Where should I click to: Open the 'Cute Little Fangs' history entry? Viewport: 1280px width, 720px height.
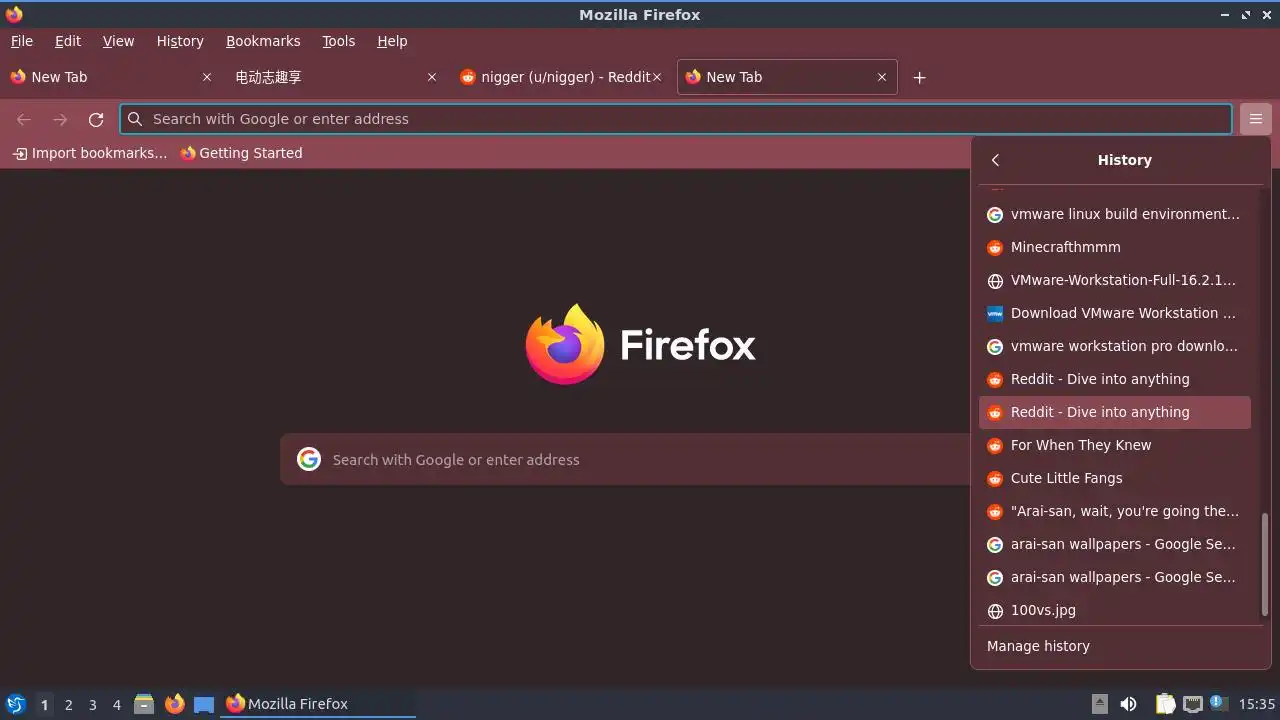point(1115,478)
